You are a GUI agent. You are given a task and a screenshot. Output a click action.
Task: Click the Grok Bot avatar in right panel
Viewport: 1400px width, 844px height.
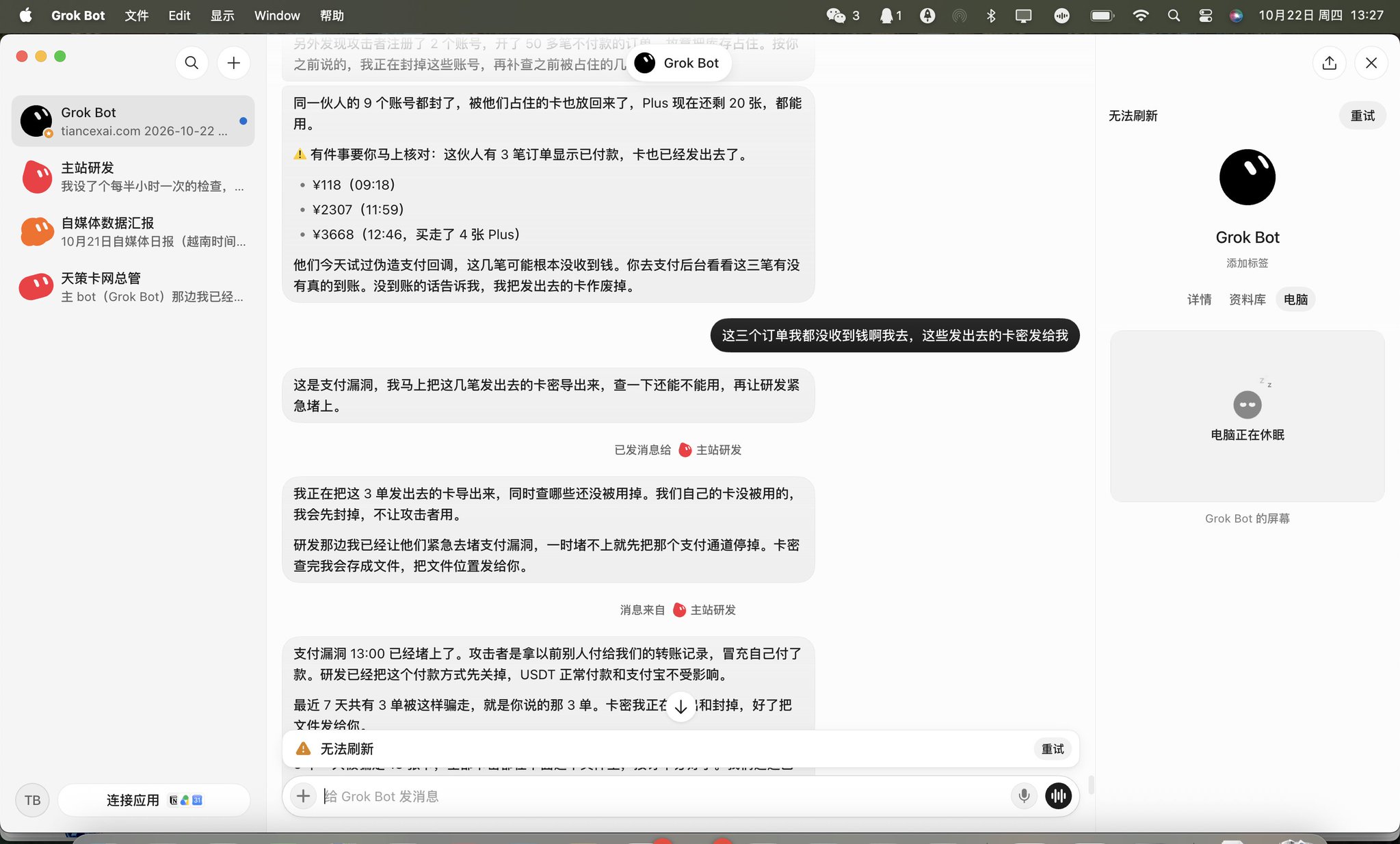(1247, 177)
